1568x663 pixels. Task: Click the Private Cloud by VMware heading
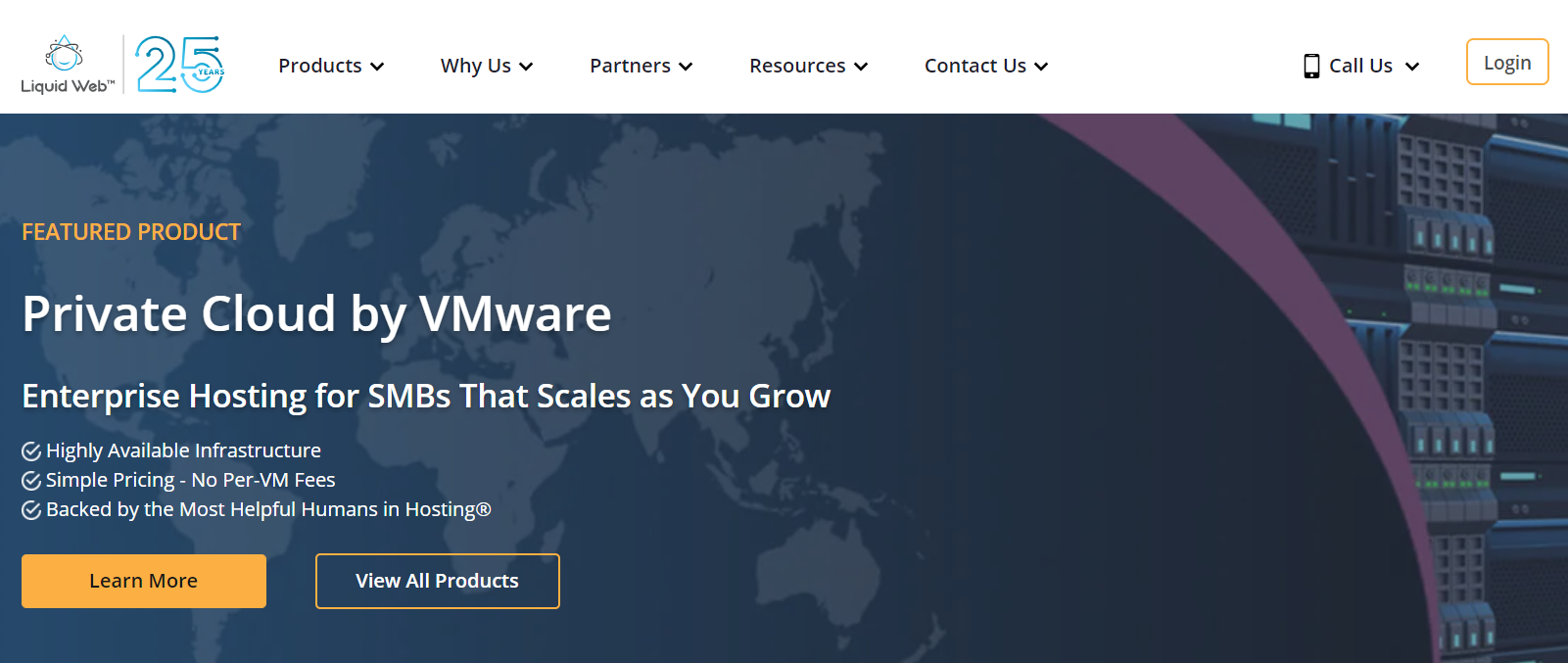coord(316,314)
